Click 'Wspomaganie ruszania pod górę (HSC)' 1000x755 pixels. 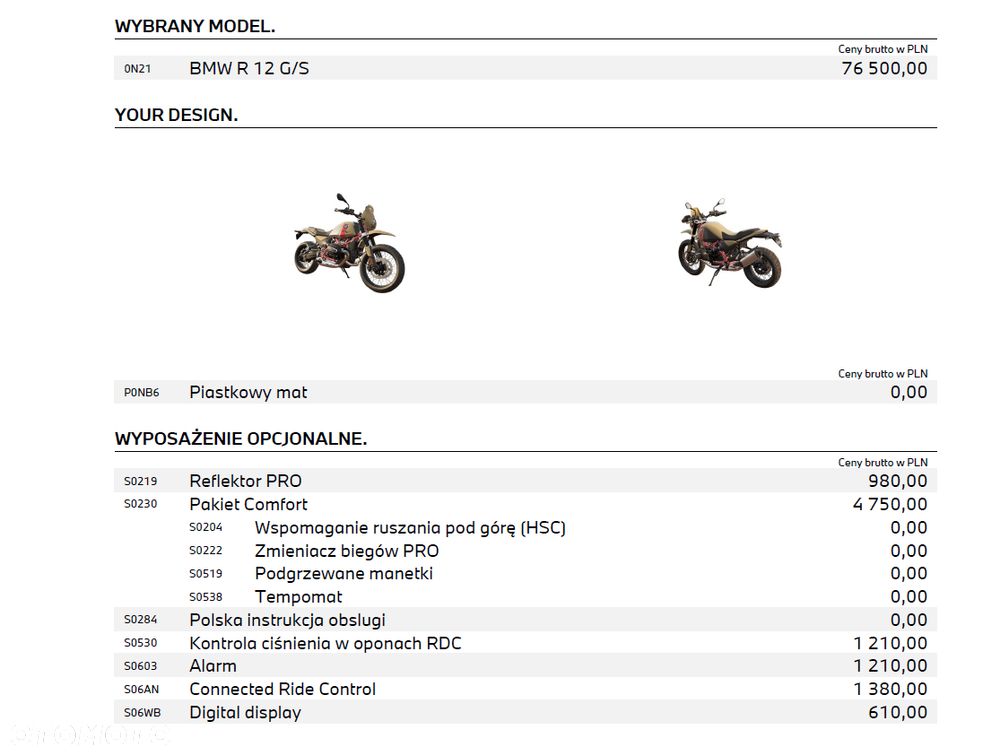point(410,528)
